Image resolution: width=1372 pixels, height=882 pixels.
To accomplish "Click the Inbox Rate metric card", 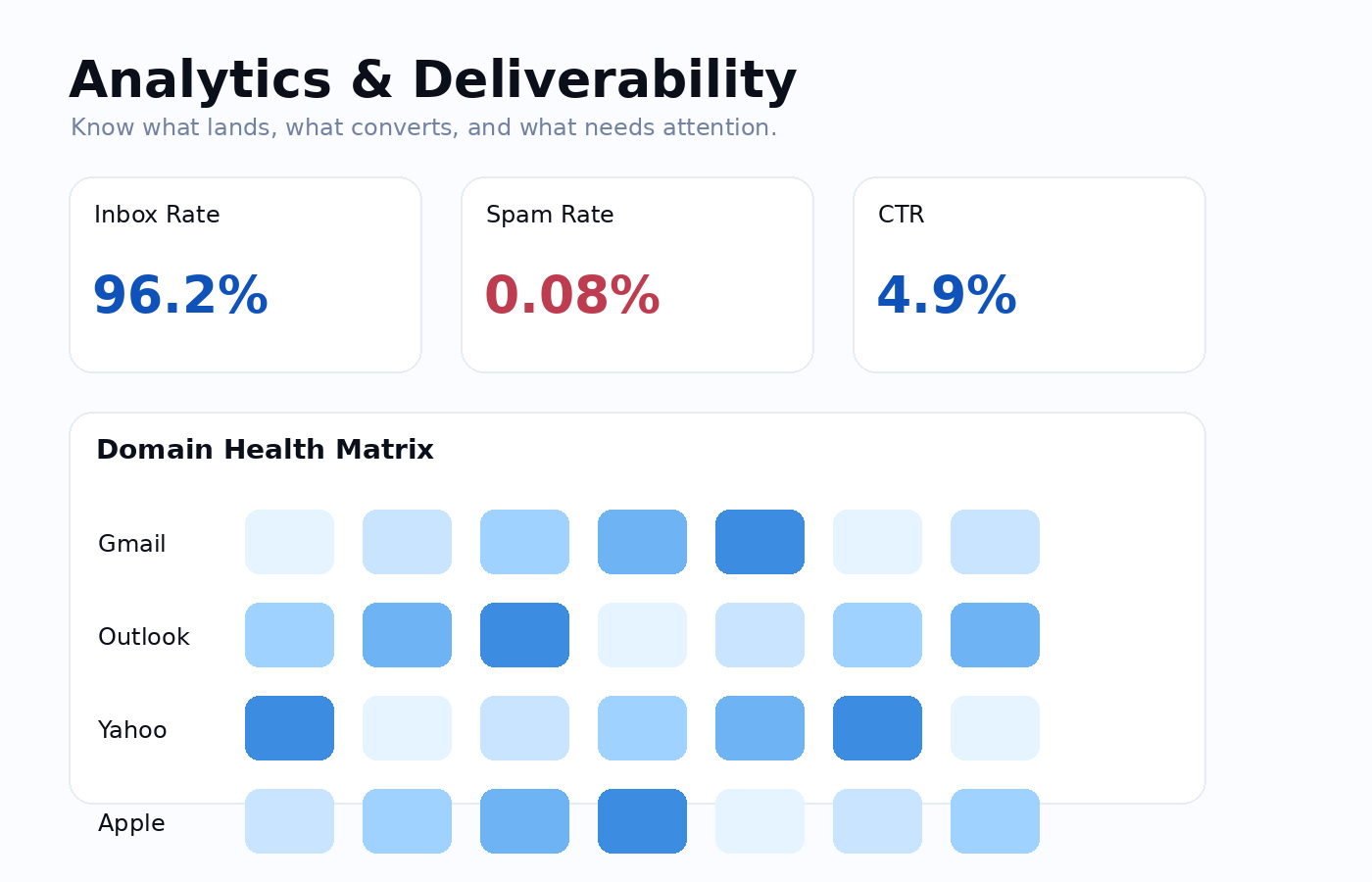I will [245, 274].
